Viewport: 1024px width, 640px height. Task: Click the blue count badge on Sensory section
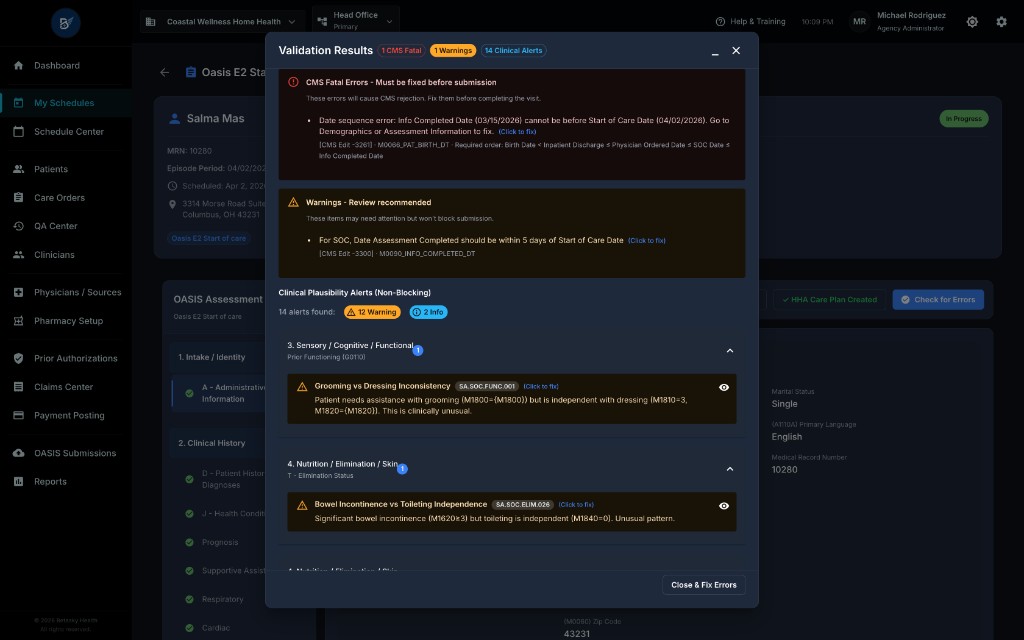(x=418, y=351)
